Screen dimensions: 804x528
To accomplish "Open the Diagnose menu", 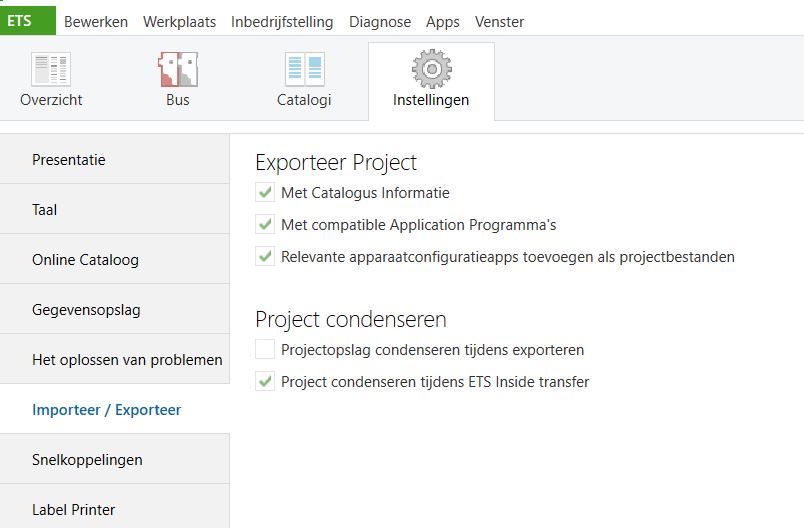I will [379, 22].
